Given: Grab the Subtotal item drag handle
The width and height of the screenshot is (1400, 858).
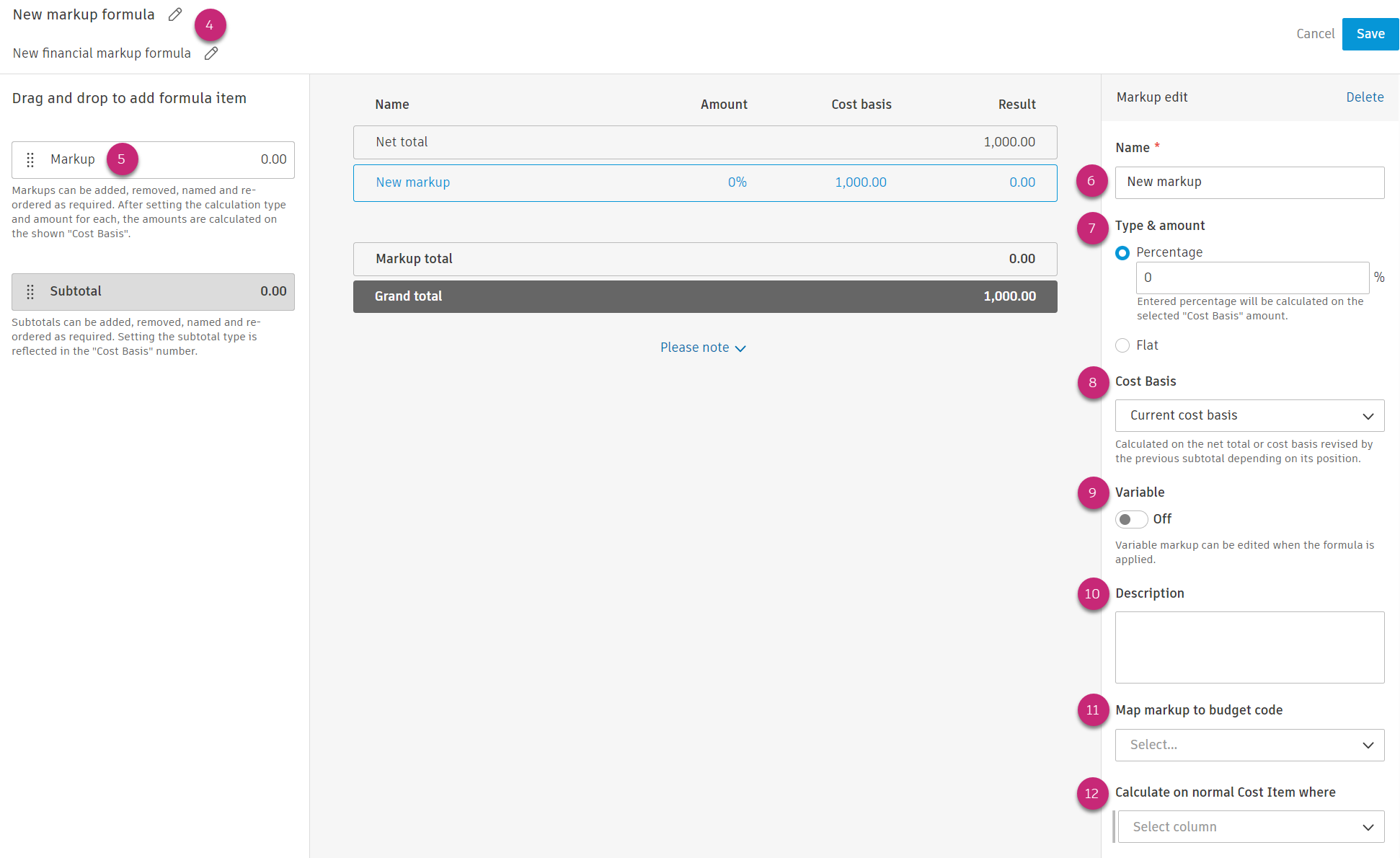Looking at the screenshot, I should (x=30, y=291).
